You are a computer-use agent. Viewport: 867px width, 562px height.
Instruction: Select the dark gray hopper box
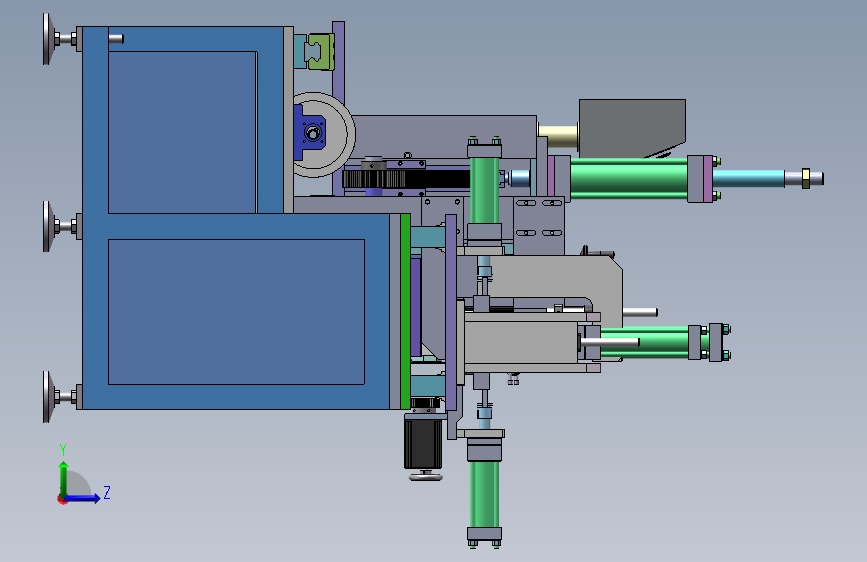pos(633,128)
